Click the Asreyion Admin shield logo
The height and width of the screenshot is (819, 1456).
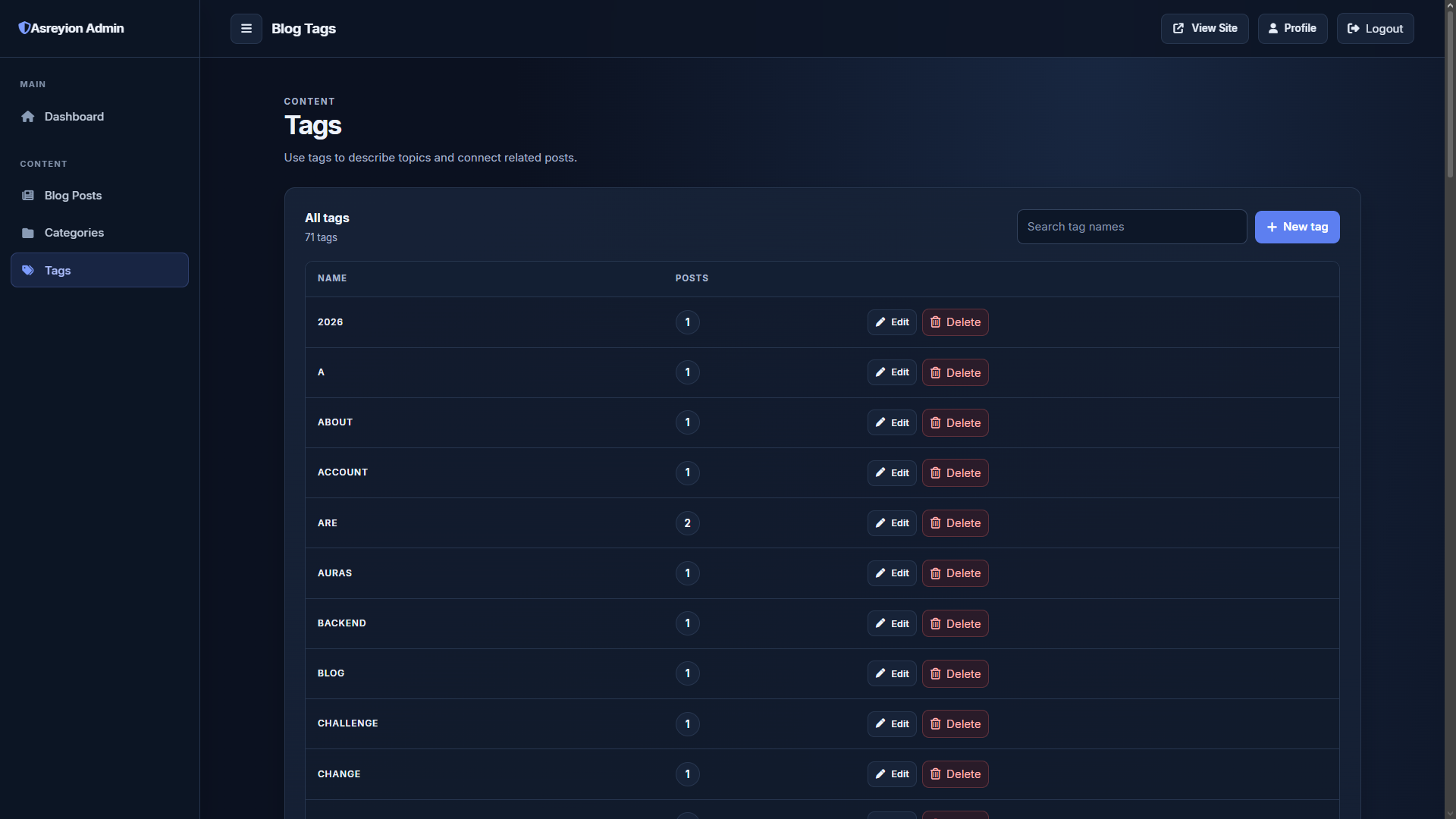pyautogui.click(x=24, y=28)
